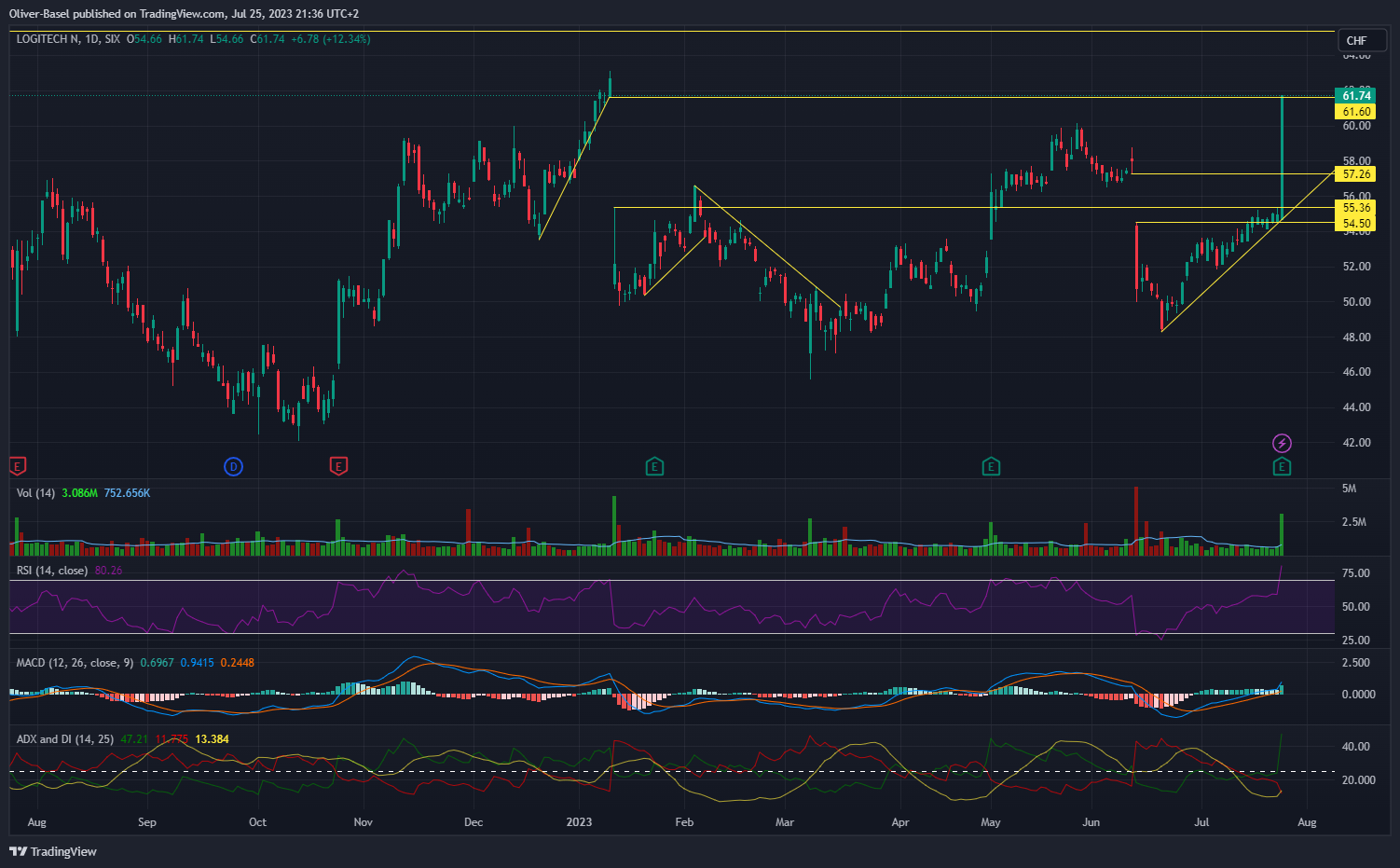
Task: Click the O54.66 open value
Action: click(x=144, y=39)
